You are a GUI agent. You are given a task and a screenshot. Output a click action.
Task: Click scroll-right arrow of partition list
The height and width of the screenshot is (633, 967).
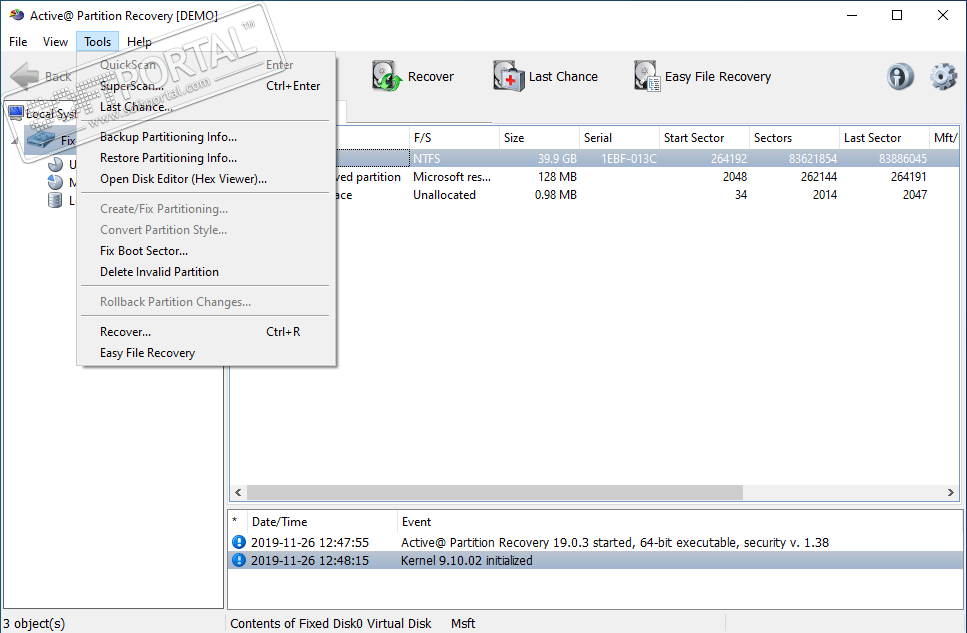point(950,492)
